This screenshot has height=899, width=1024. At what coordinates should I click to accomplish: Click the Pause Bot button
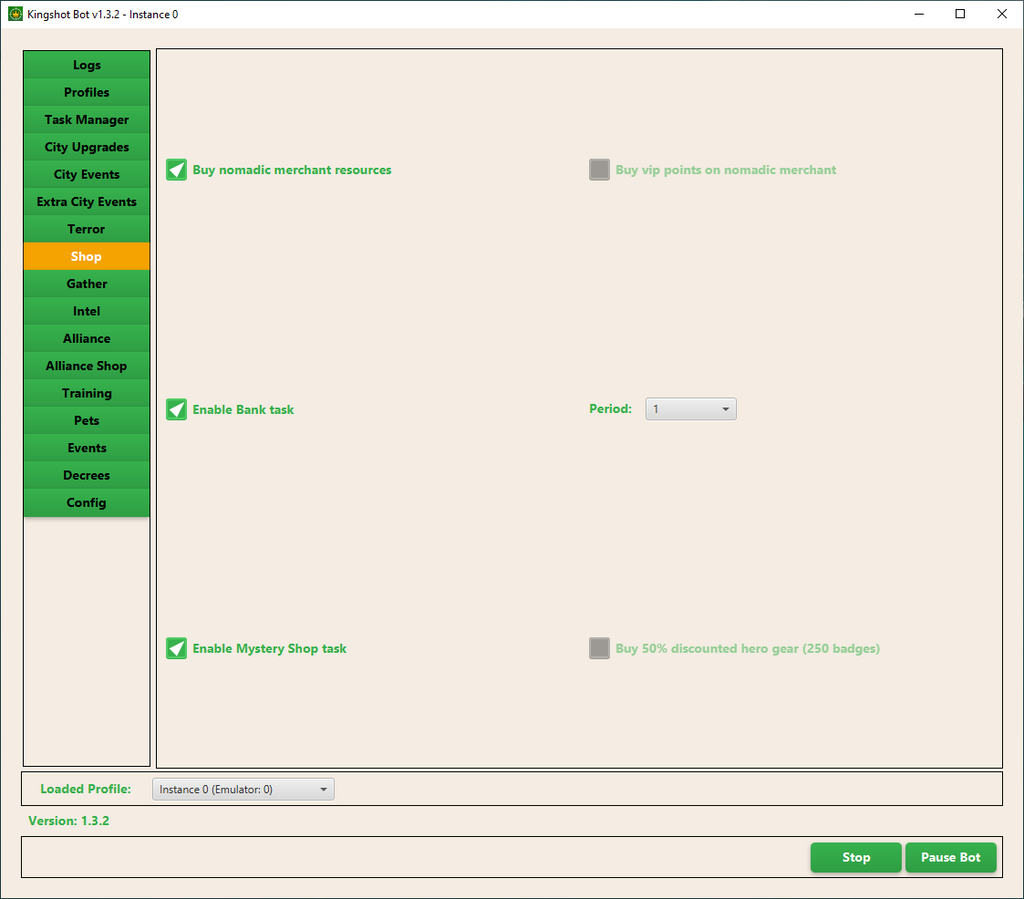click(x=950, y=857)
